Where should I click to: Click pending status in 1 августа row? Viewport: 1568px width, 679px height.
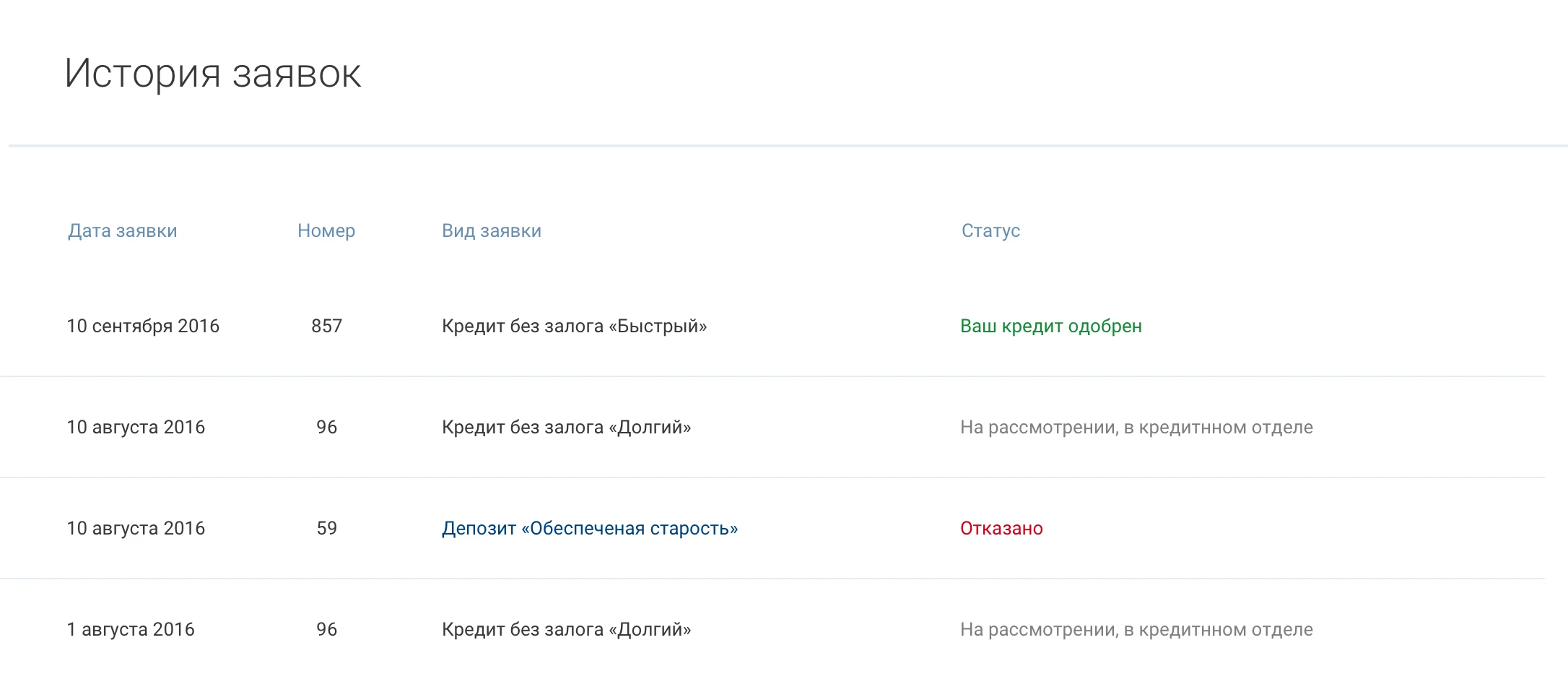1136,630
